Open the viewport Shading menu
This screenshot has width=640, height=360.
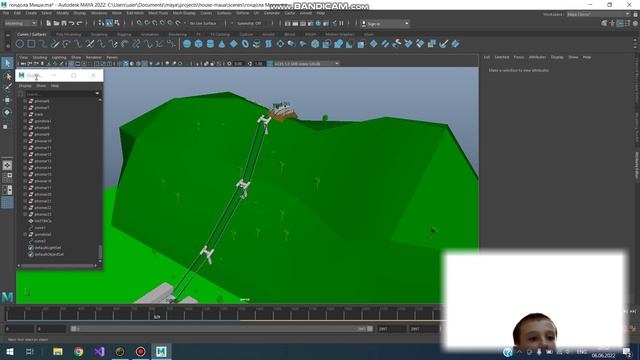tap(40, 58)
